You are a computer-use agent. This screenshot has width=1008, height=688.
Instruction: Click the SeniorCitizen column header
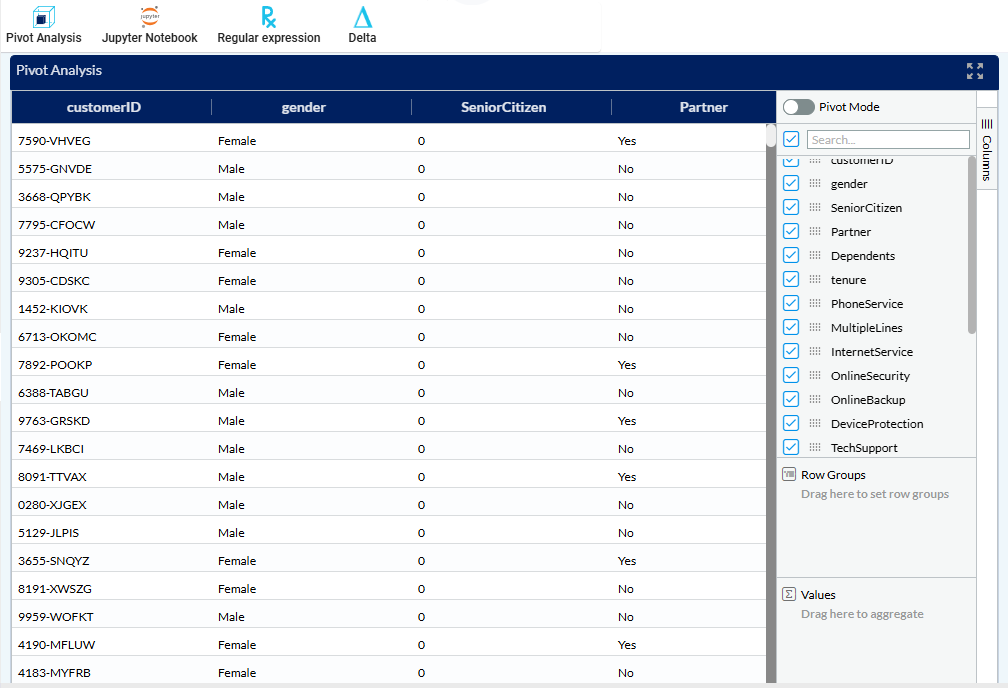(x=503, y=107)
